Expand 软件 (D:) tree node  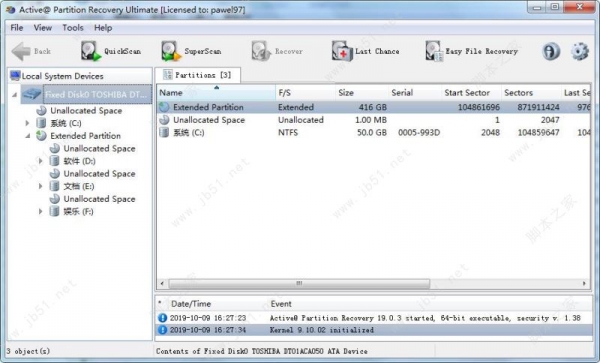click(41, 161)
